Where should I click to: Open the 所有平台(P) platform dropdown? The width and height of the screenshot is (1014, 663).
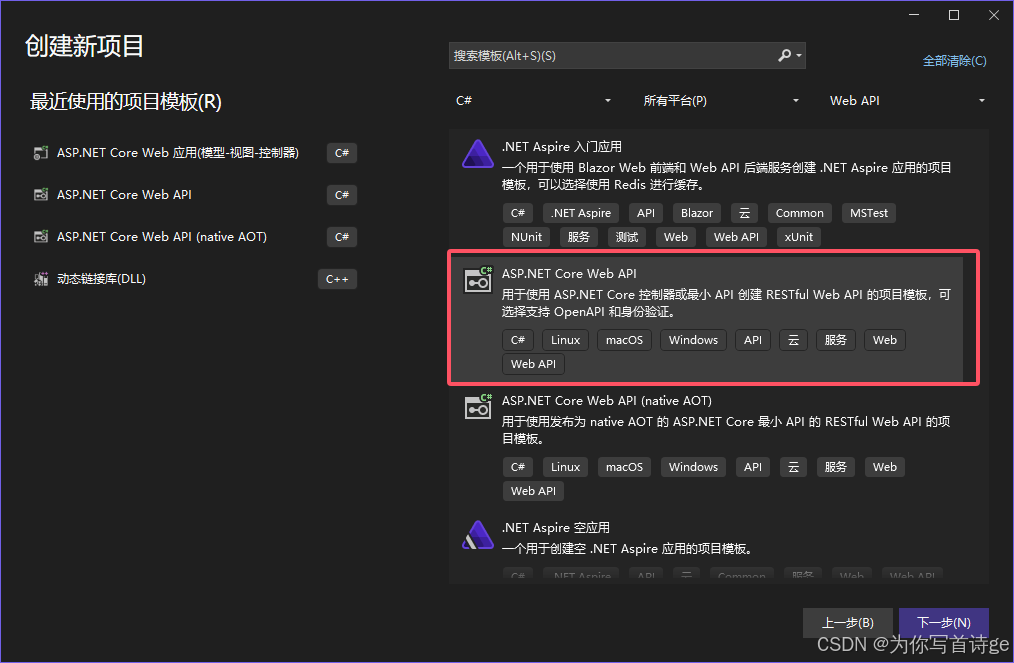[x=720, y=100]
